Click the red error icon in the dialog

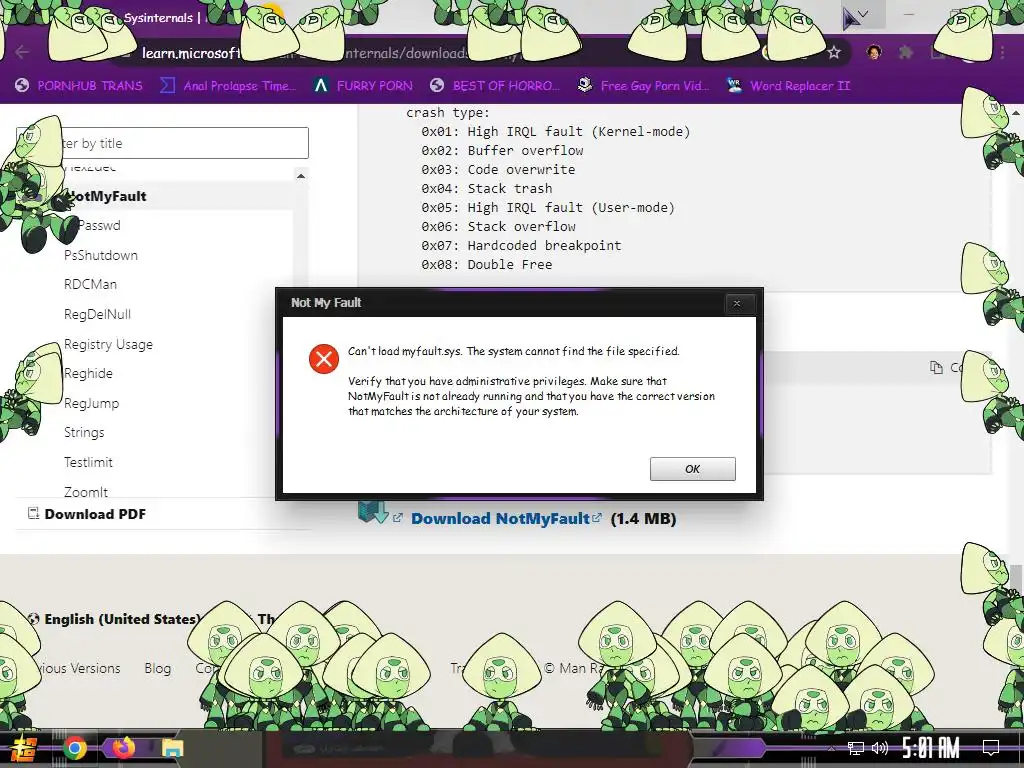[324, 359]
